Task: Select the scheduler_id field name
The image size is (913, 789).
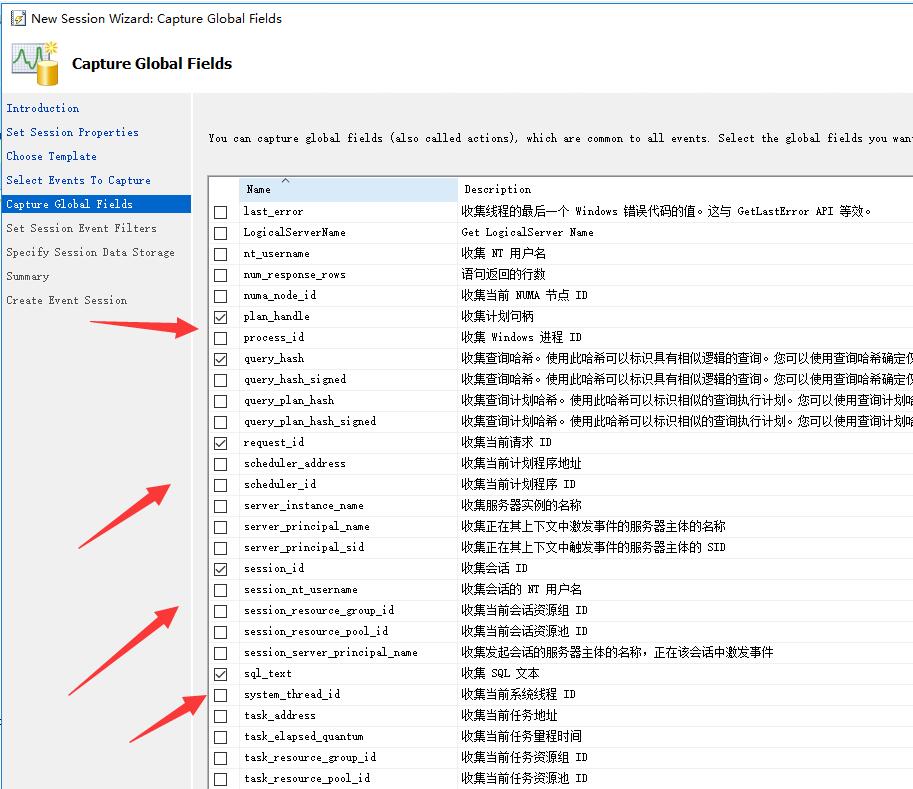Action: coord(279,484)
